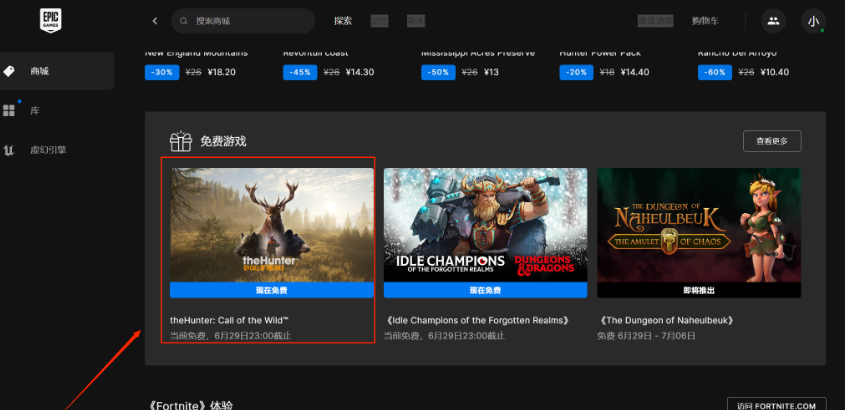Click the -50% discount badge

[438, 72]
